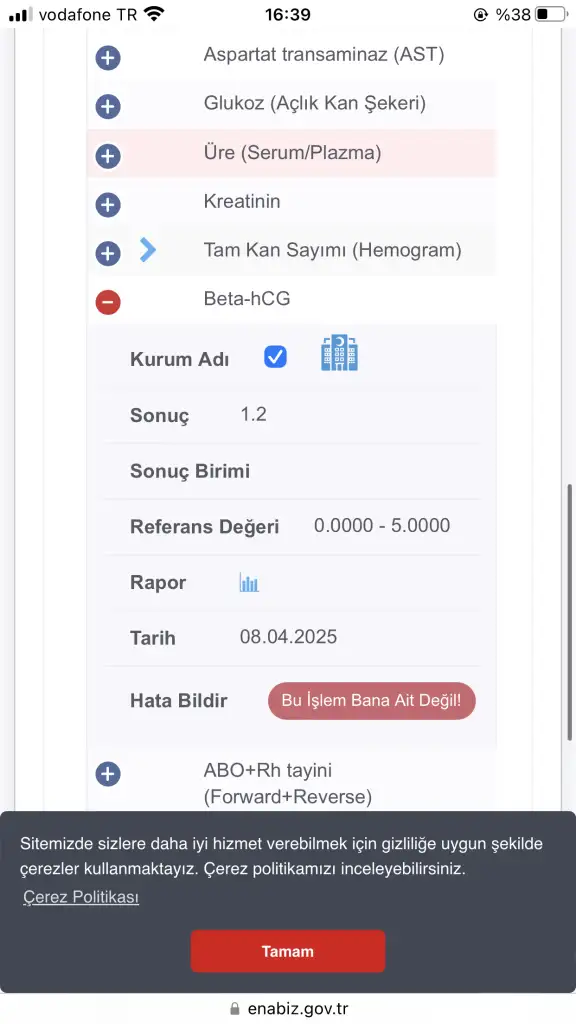The height and width of the screenshot is (1024, 576).
Task: Click plus icon beside Tam Kan Sayımı
Action: pos(108,253)
